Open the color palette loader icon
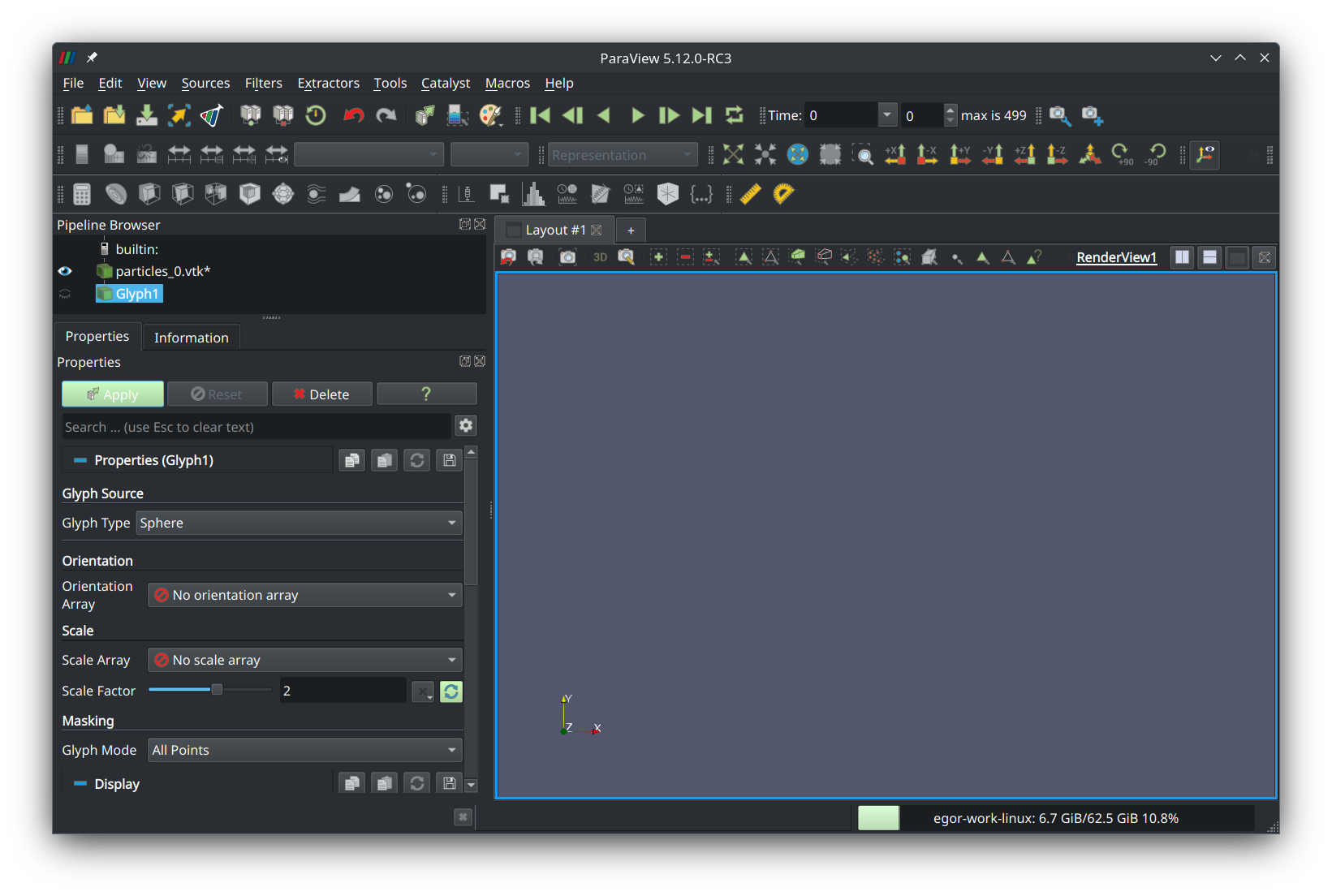The height and width of the screenshot is (896, 1332). [490, 115]
